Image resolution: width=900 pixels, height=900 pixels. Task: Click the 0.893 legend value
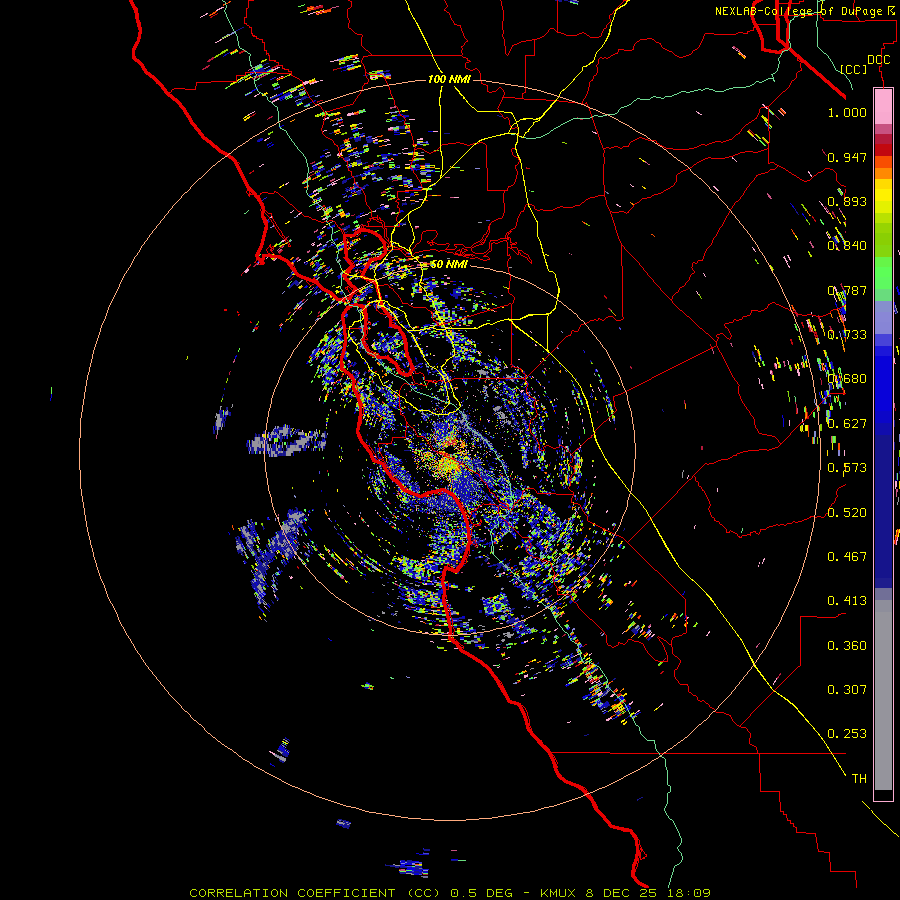[847, 201]
